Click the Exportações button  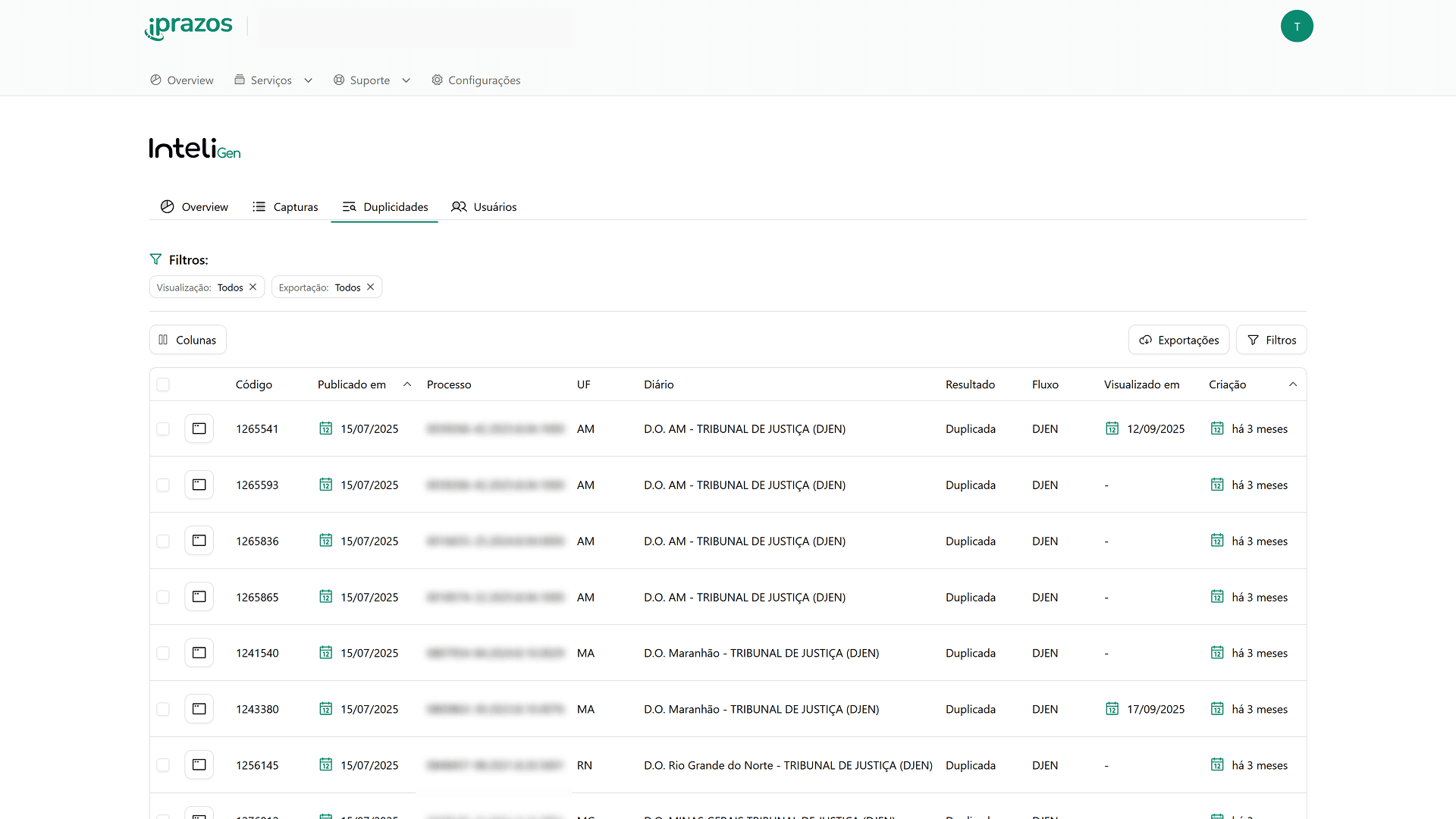coord(1178,340)
